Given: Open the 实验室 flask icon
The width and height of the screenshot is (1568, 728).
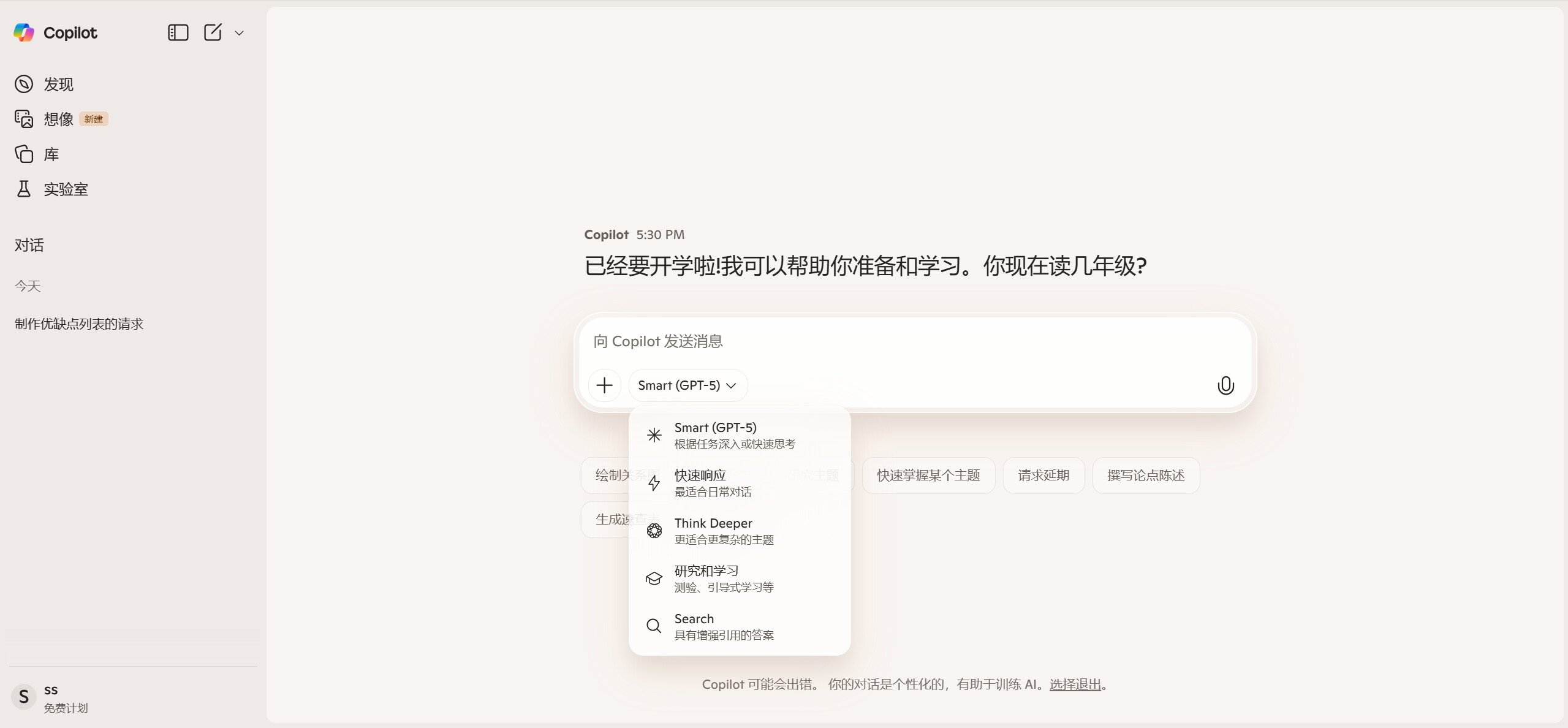Looking at the screenshot, I should (x=24, y=189).
